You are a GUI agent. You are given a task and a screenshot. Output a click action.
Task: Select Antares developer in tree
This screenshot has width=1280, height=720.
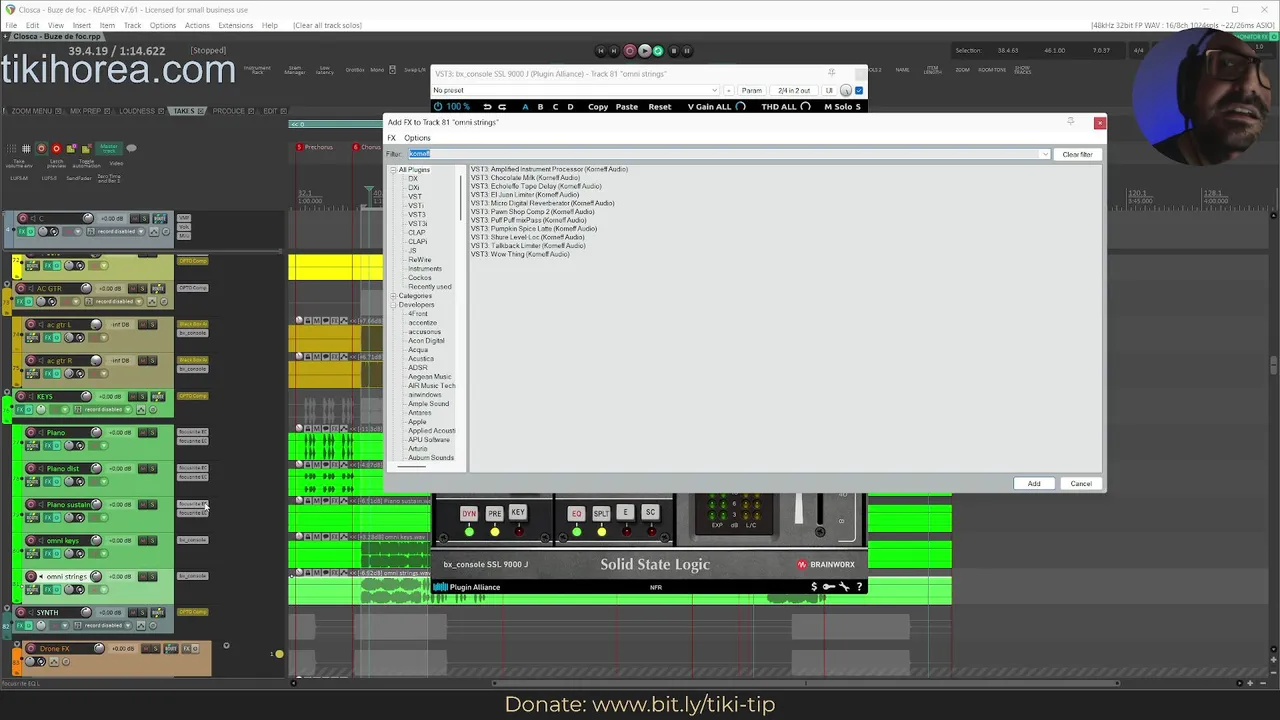pyautogui.click(x=420, y=413)
